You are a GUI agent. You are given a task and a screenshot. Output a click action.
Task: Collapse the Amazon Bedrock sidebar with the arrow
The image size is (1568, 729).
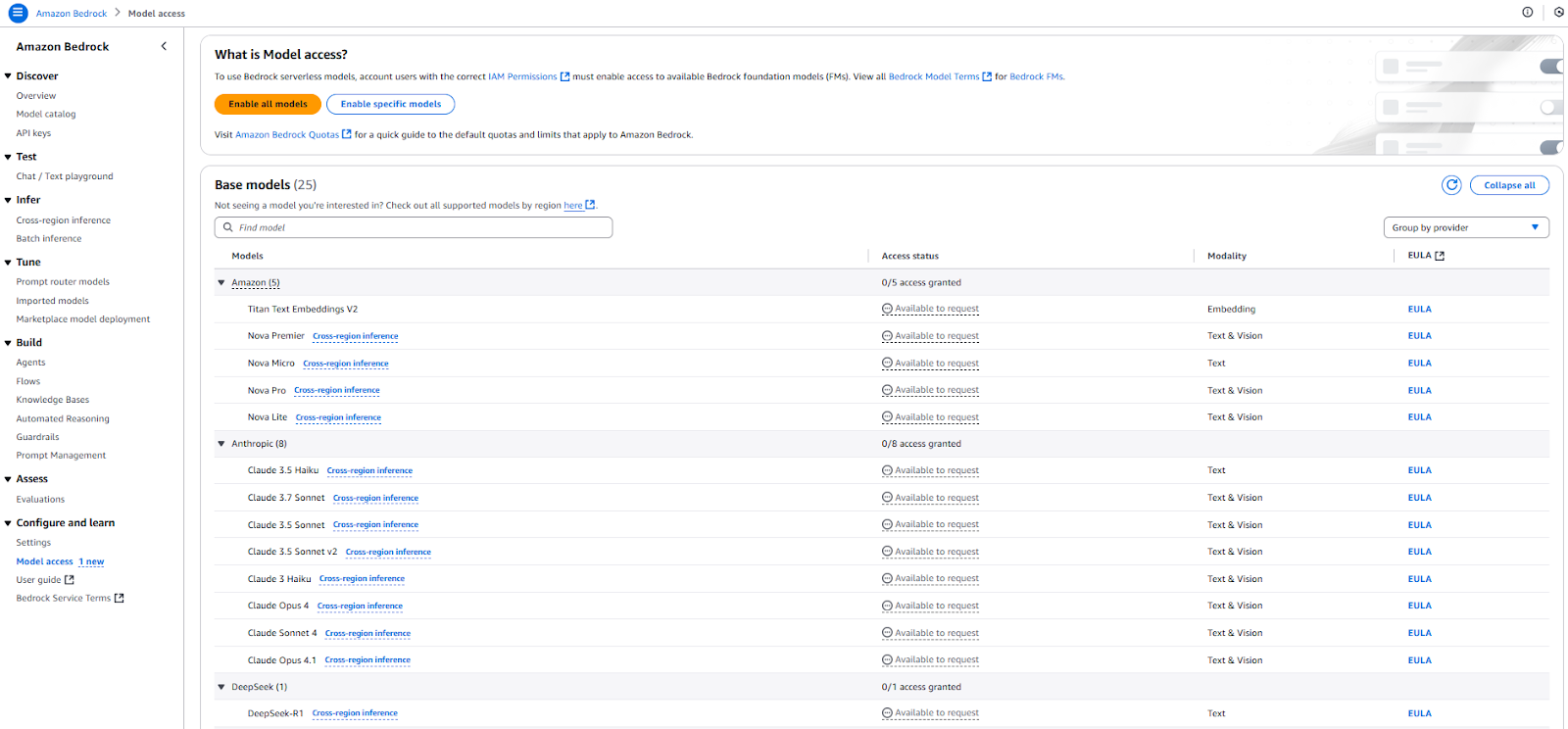click(x=164, y=46)
